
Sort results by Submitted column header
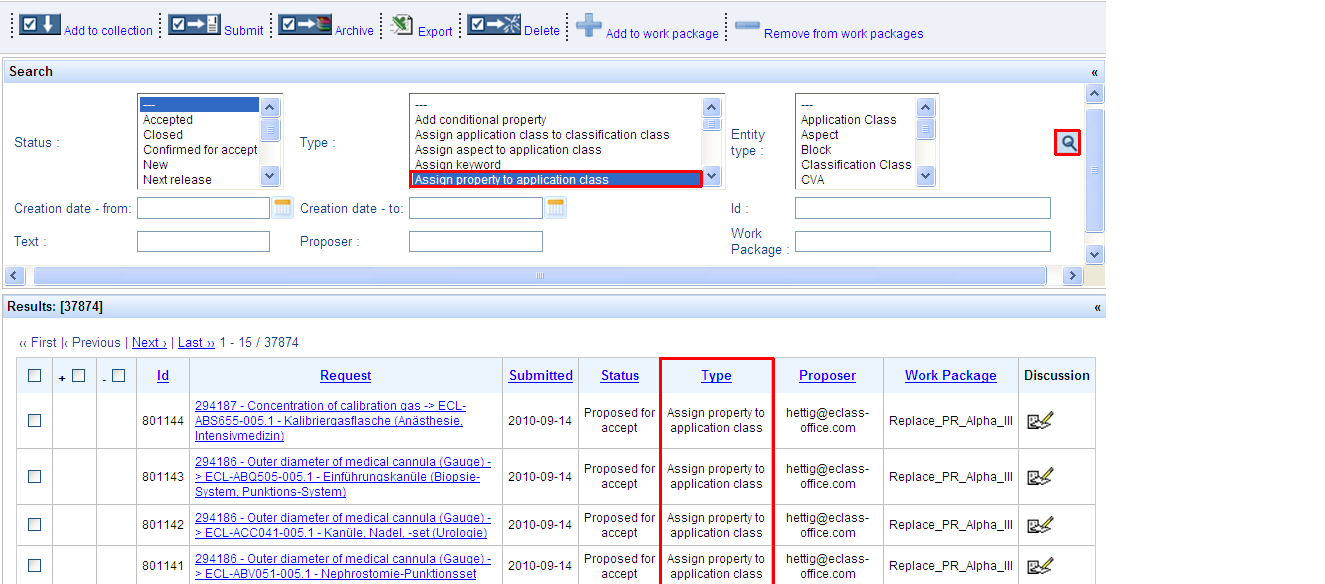pyautogui.click(x=540, y=376)
